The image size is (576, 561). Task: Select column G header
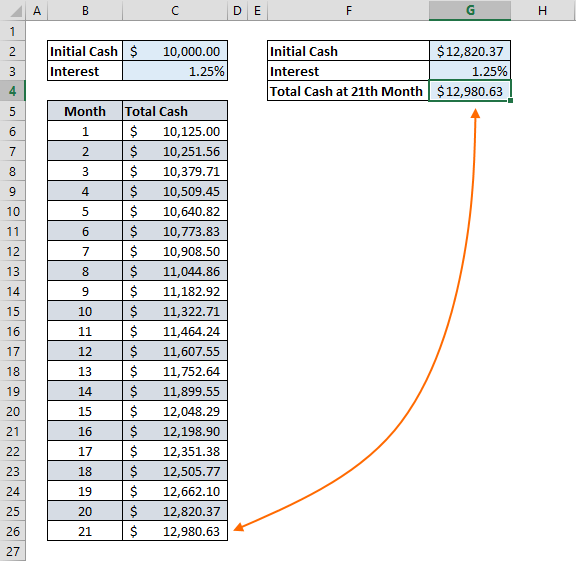pos(470,11)
